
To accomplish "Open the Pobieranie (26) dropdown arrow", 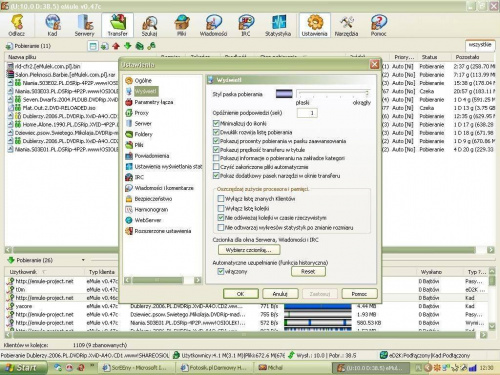I will pyautogui.click(x=83, y=260).
